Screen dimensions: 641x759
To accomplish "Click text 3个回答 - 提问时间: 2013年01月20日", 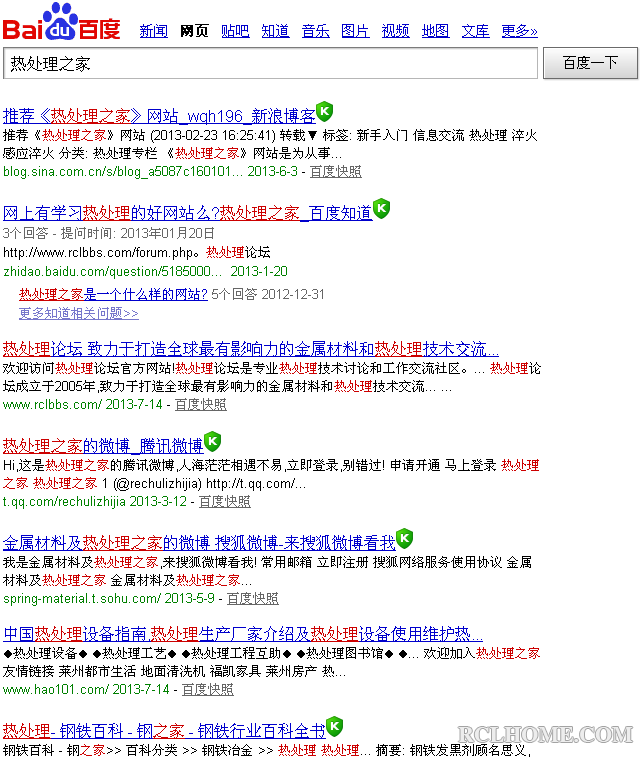I will click(108, 233).
